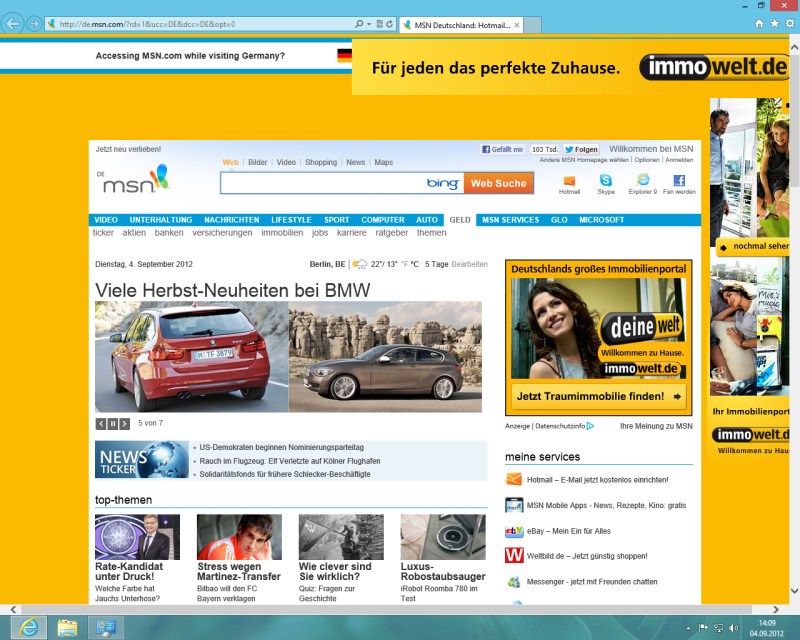Click the Messenger icon in meine services
Screen dimensions: 800x640
514,582
